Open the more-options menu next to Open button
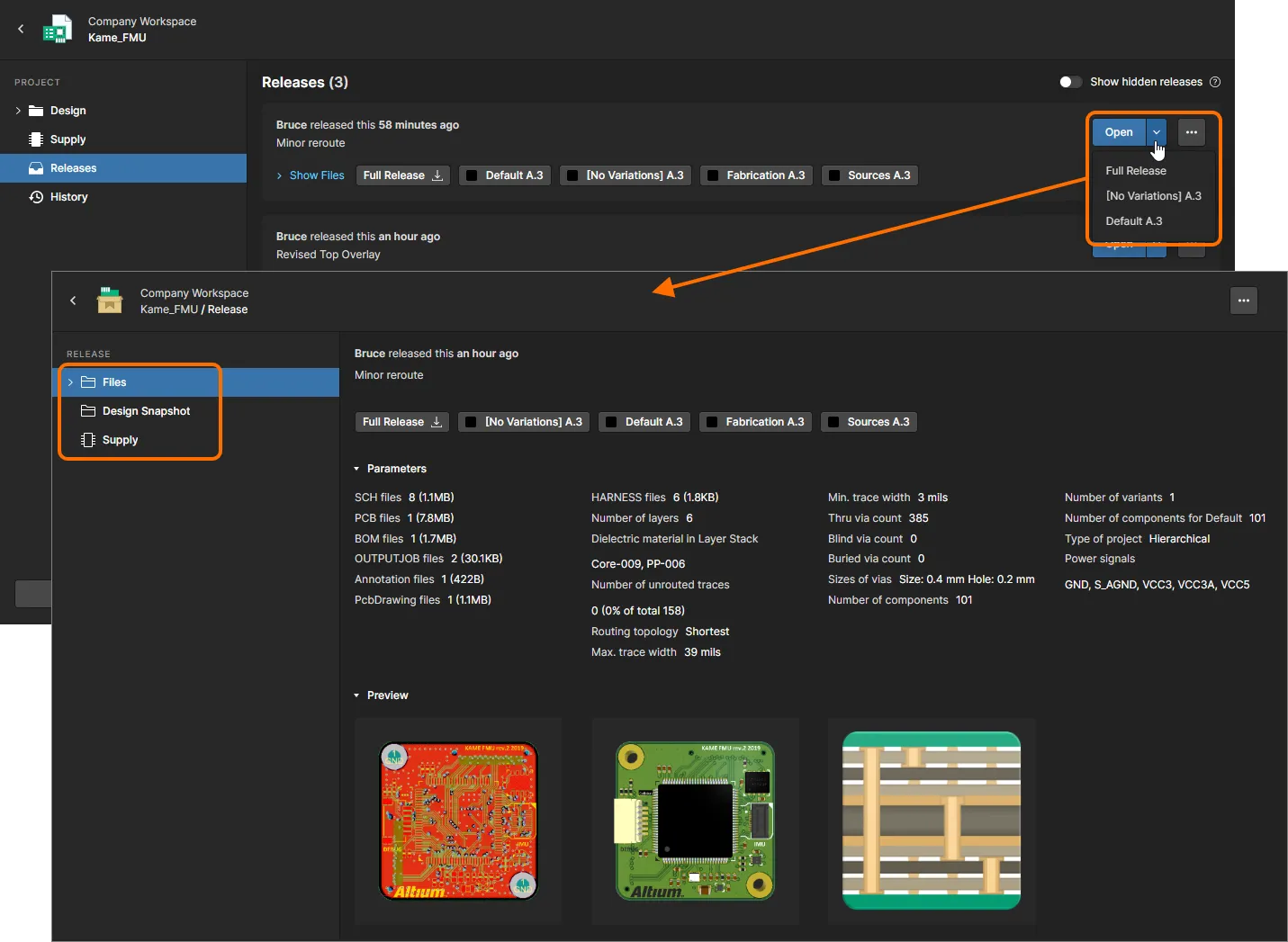 [x=1192, y=132]
